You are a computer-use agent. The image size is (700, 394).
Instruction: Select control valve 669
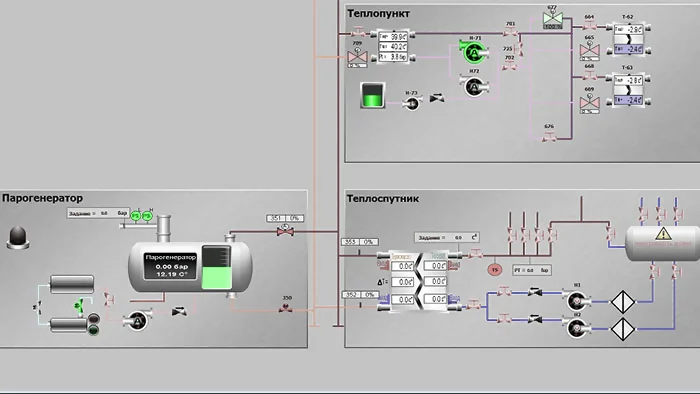pos(589,103)
